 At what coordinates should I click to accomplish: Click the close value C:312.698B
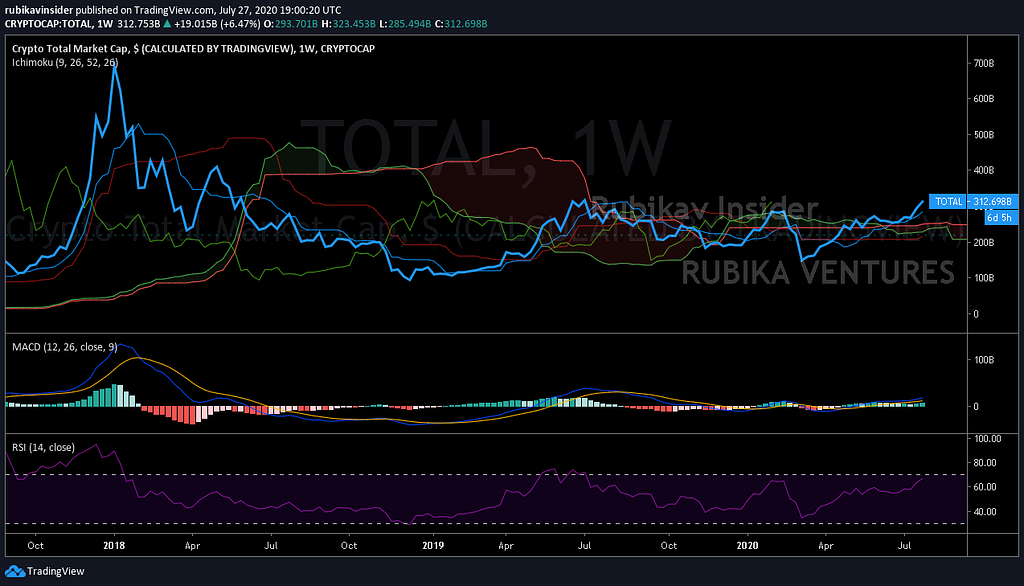[x=461, y=24]
